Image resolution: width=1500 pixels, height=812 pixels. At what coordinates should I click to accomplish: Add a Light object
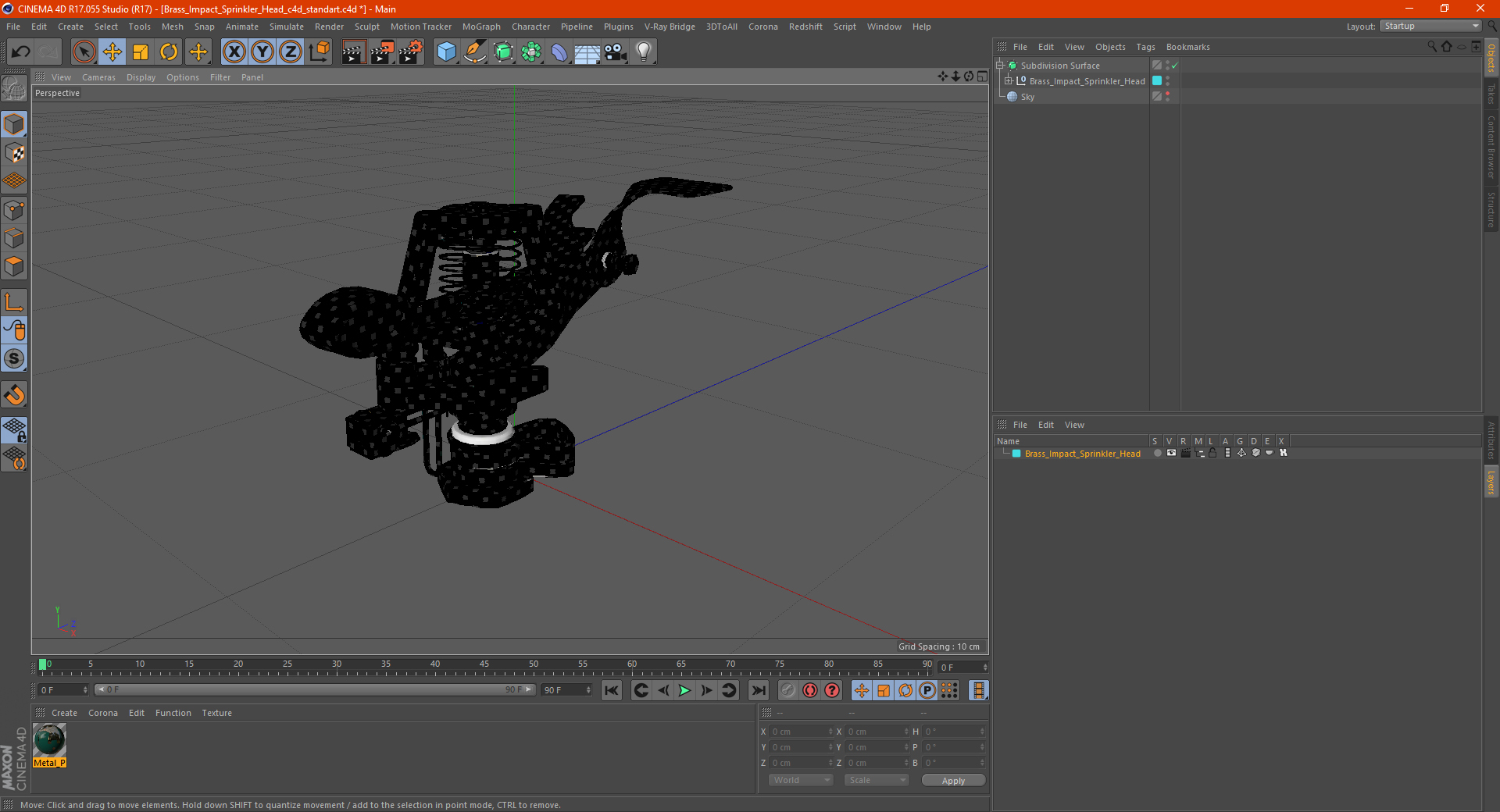pyautogui.click(x=644, y=52)
